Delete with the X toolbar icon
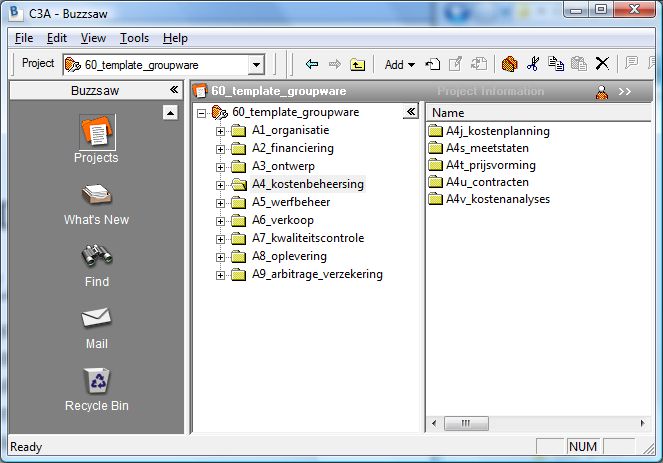This screenshot has height=463, width=663. 602,64
